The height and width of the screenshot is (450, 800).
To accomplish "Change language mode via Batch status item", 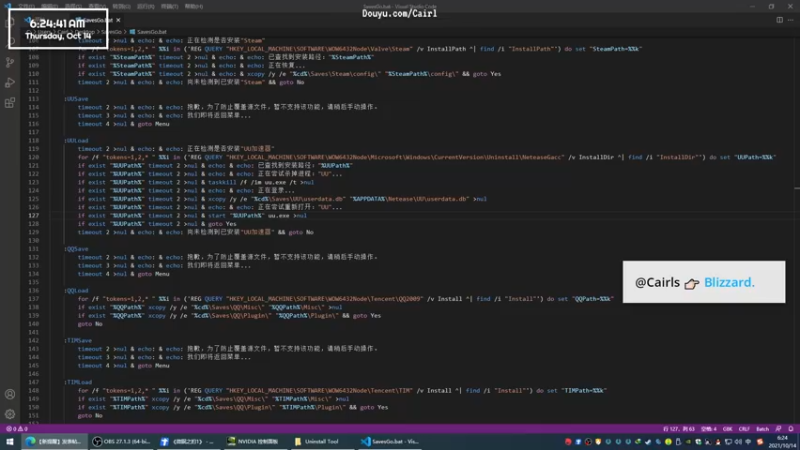I will (x=763, y=429).
